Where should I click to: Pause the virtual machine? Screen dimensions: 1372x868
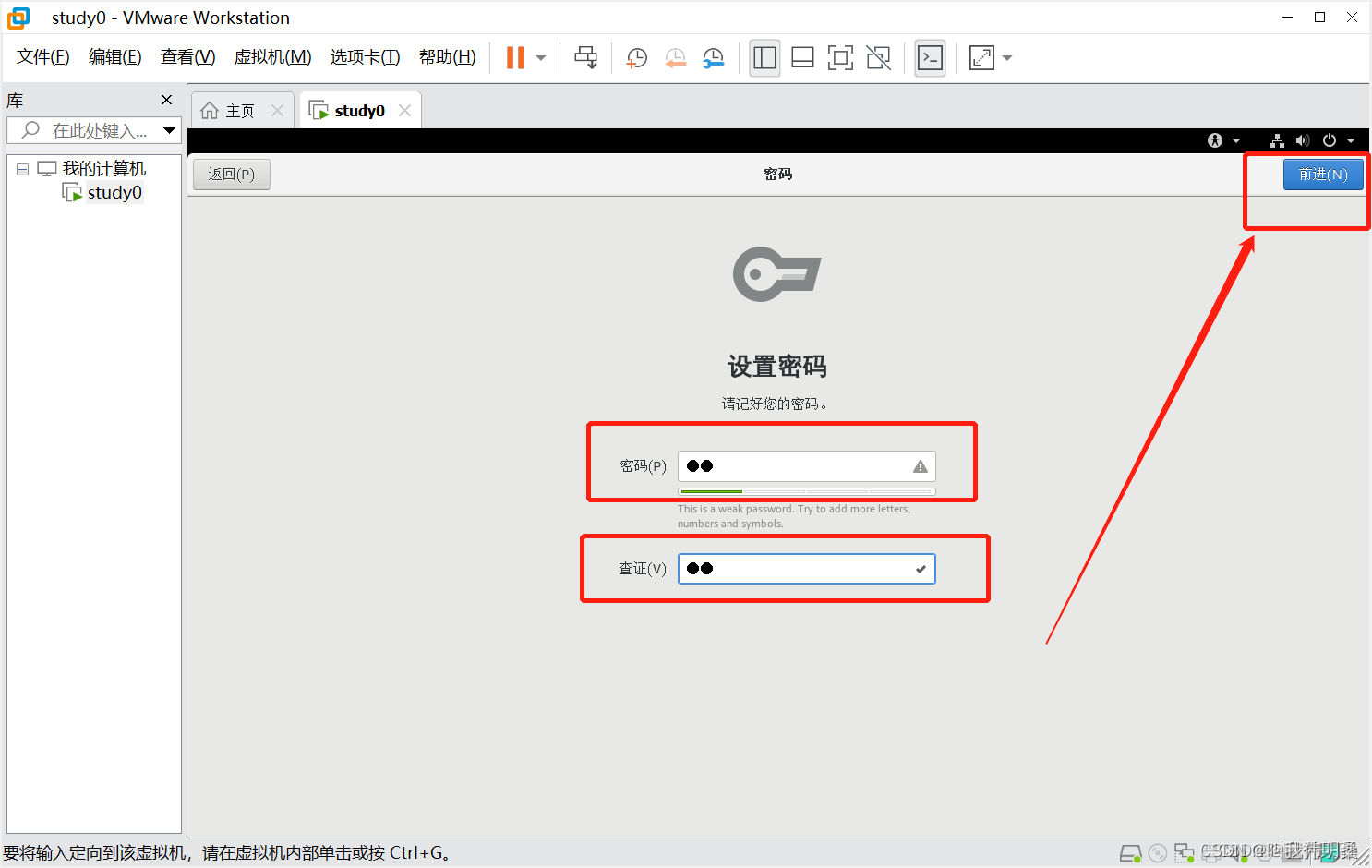pyautogui.click(x=515, y=57)
